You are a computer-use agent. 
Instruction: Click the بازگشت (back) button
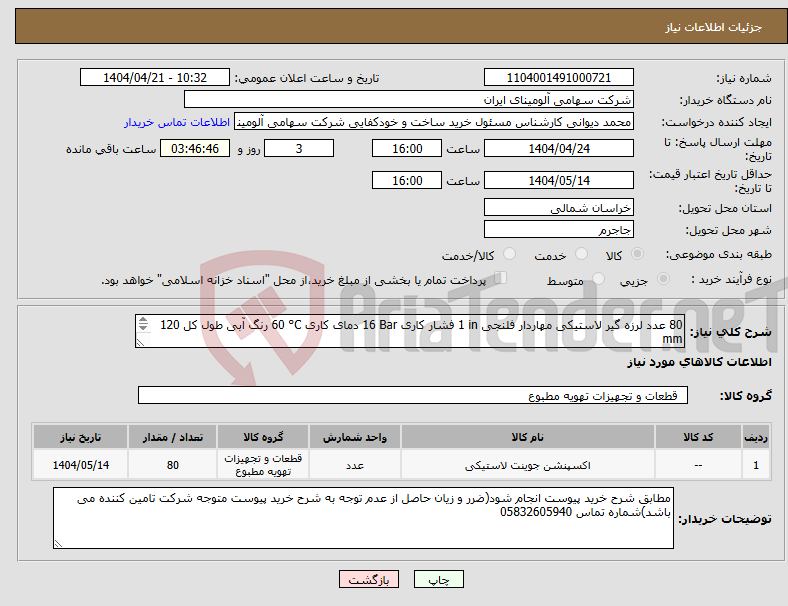click(368, 579)
